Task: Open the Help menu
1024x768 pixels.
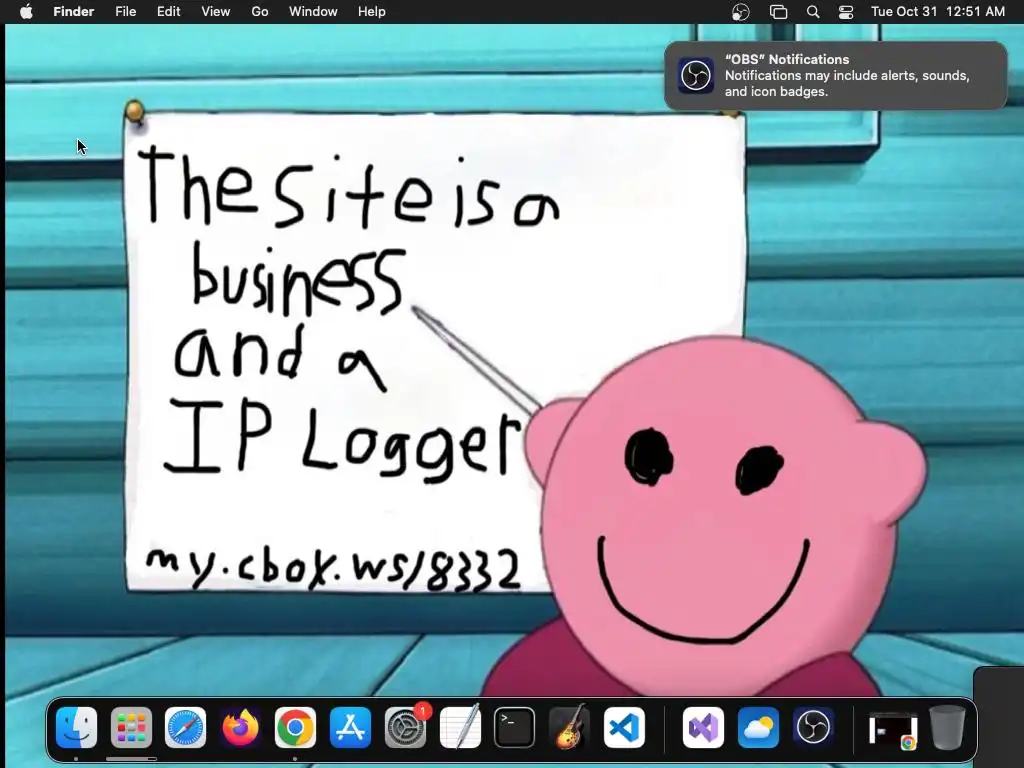Action: click(x=372, y=12)
